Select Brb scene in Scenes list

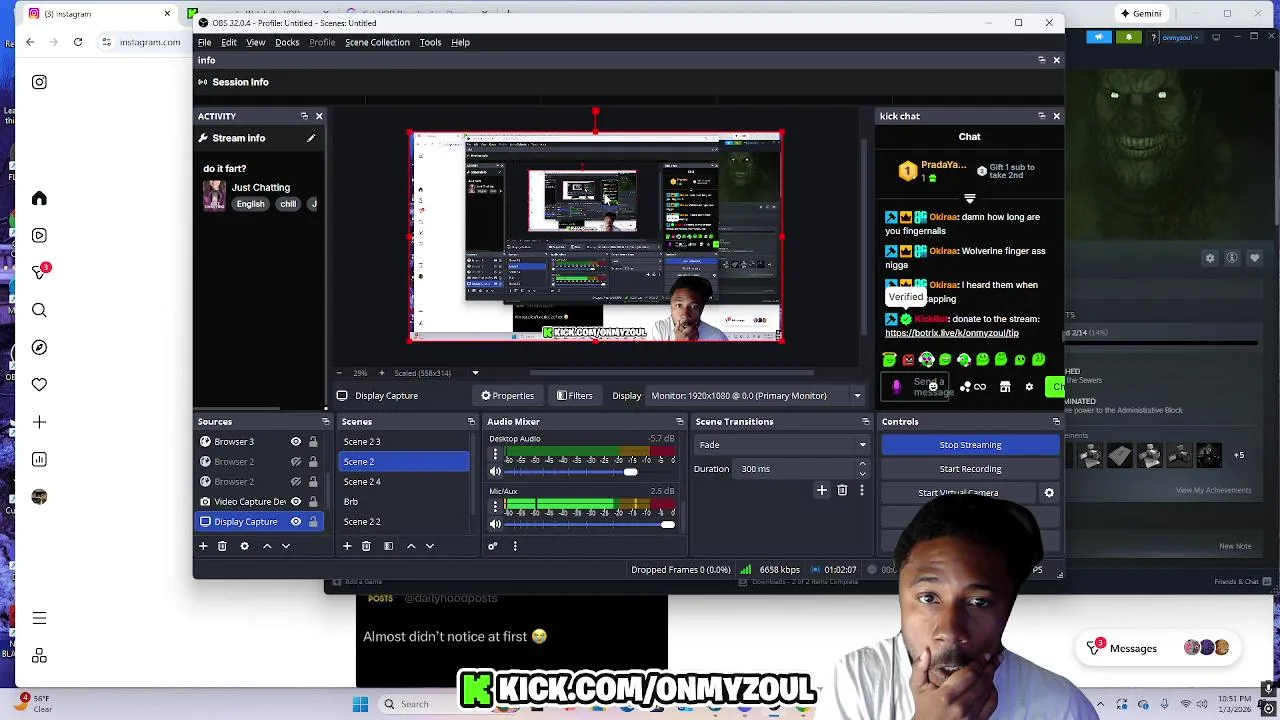point(404,502)
